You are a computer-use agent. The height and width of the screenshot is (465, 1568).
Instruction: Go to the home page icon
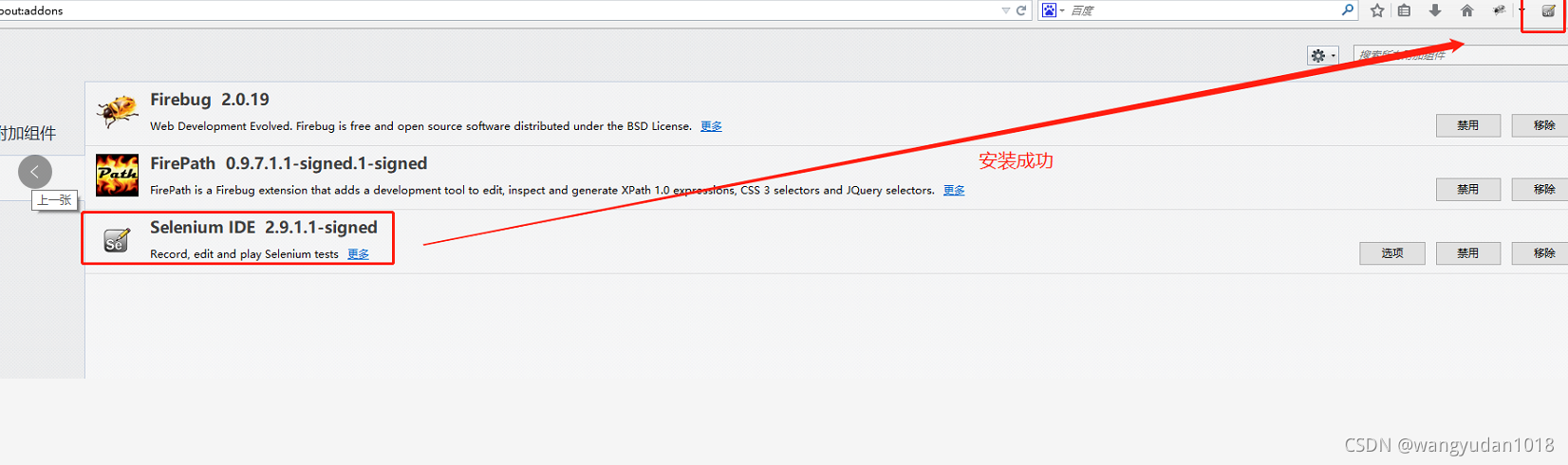(x=1467, y=10)
